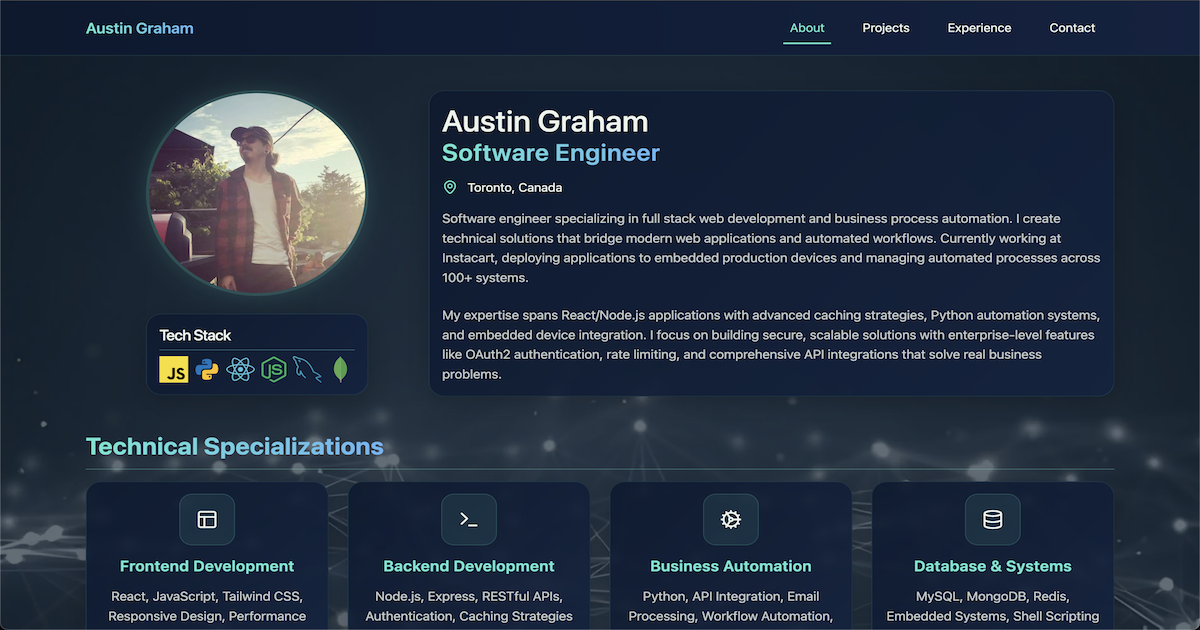Click the Database & Systems database icon
The image size is (1200, 630).
pos(992,519)
